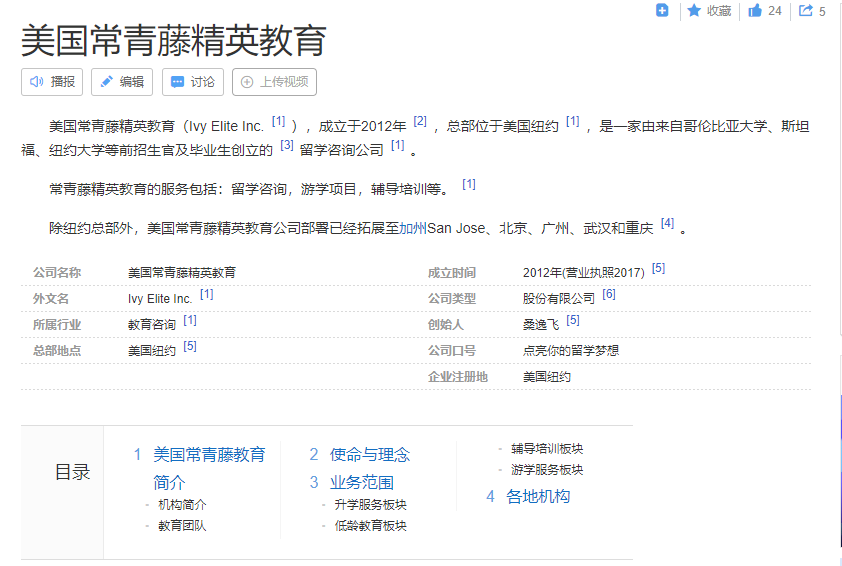Click reference [1] after 辅导培训等
Screen dimensions: 842x566
click(x=469, y=184)
